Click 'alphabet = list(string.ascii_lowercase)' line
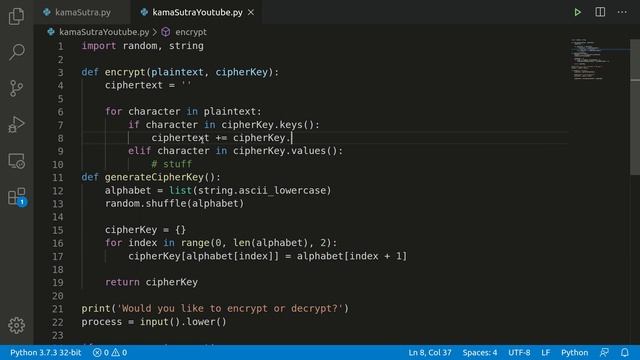Screen dimensions: 640x360 [218, 191]
